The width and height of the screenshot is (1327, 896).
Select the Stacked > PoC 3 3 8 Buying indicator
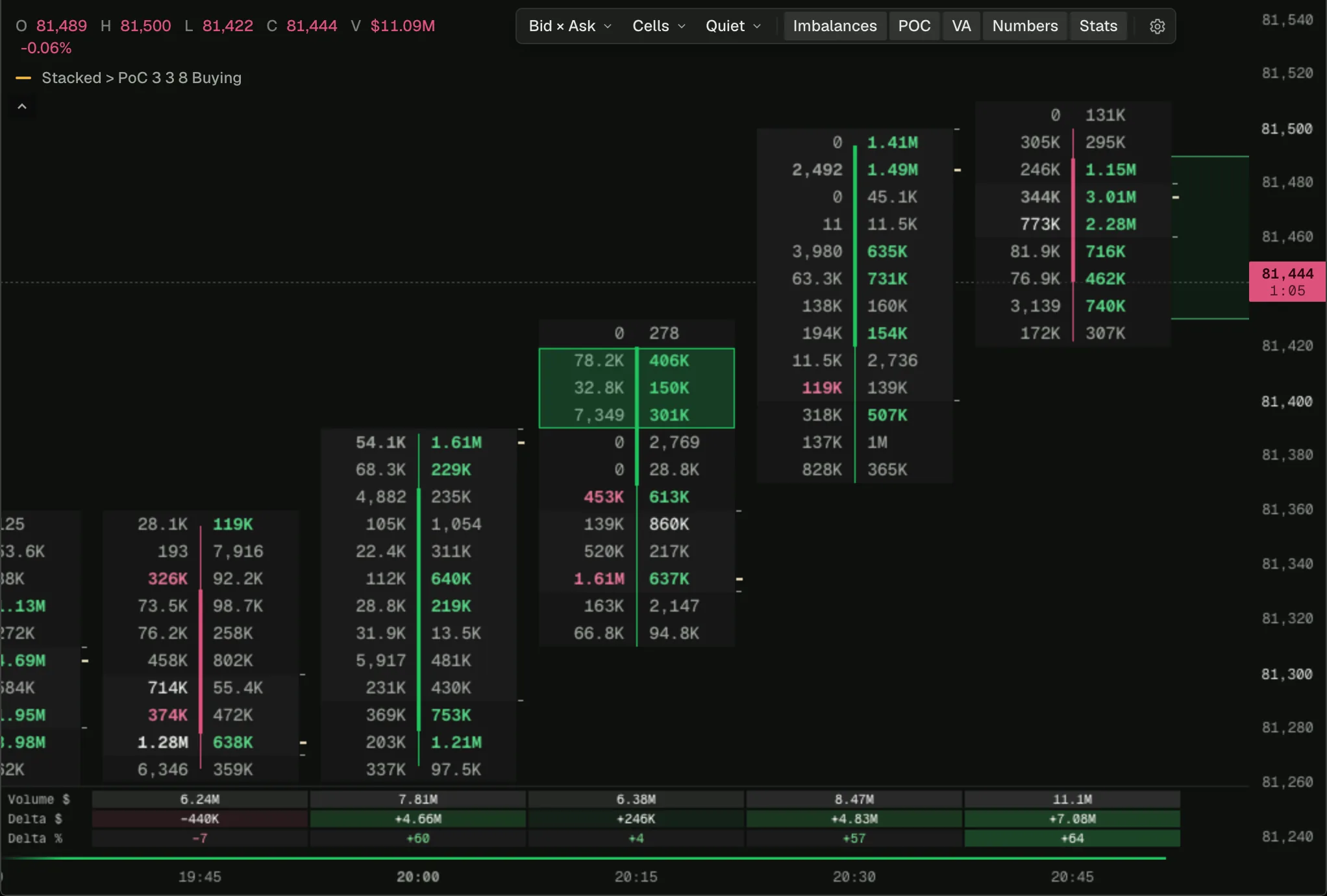pos(142,78)
